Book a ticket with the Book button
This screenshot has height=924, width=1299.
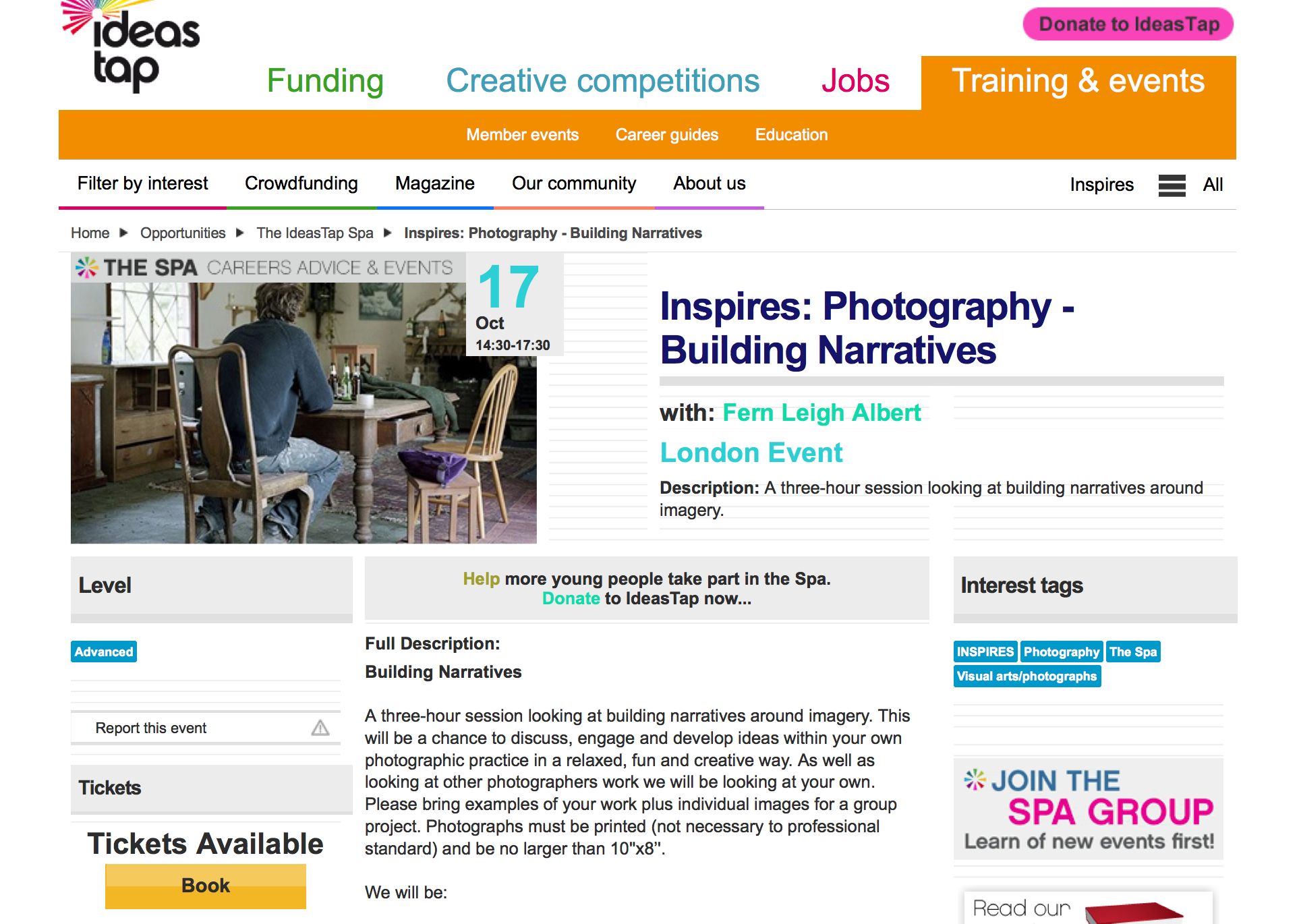click(x=206, y=886)
